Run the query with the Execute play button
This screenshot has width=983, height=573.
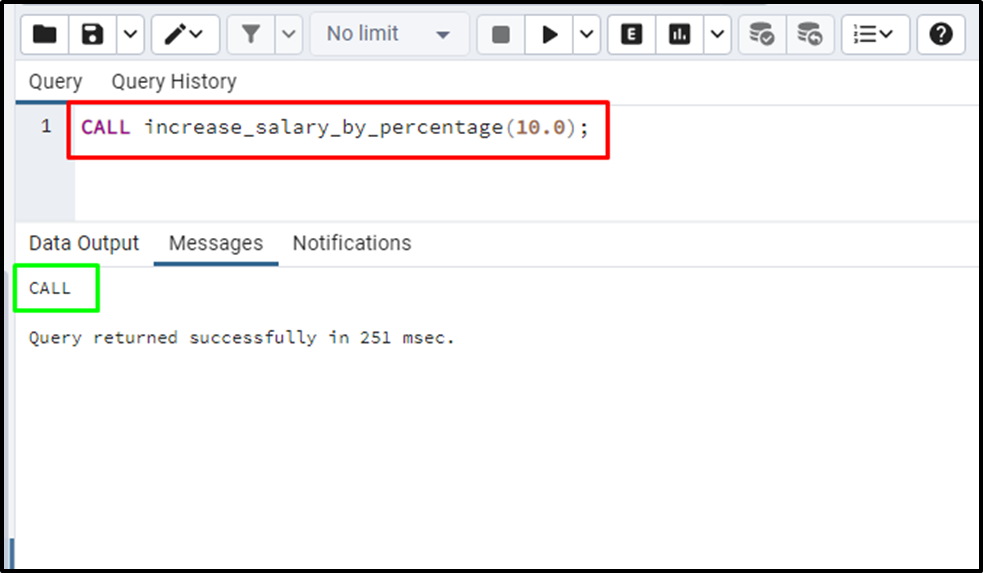point(549,34)
